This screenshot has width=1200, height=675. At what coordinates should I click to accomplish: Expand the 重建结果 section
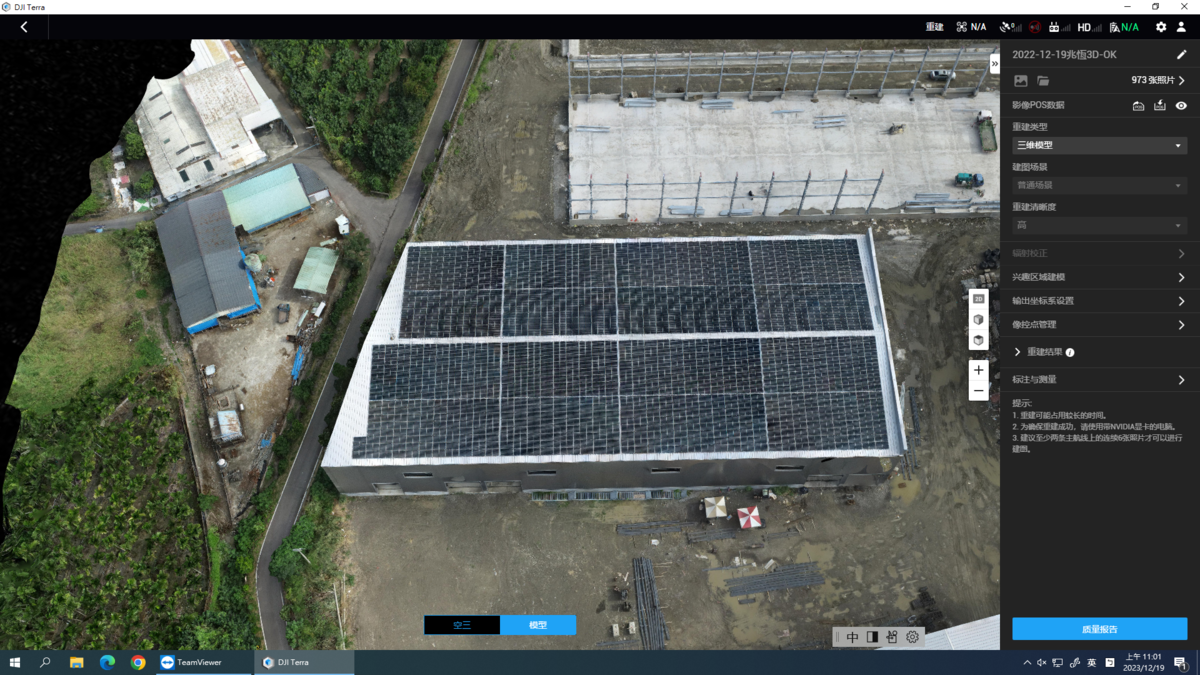tap(1018, 352)
